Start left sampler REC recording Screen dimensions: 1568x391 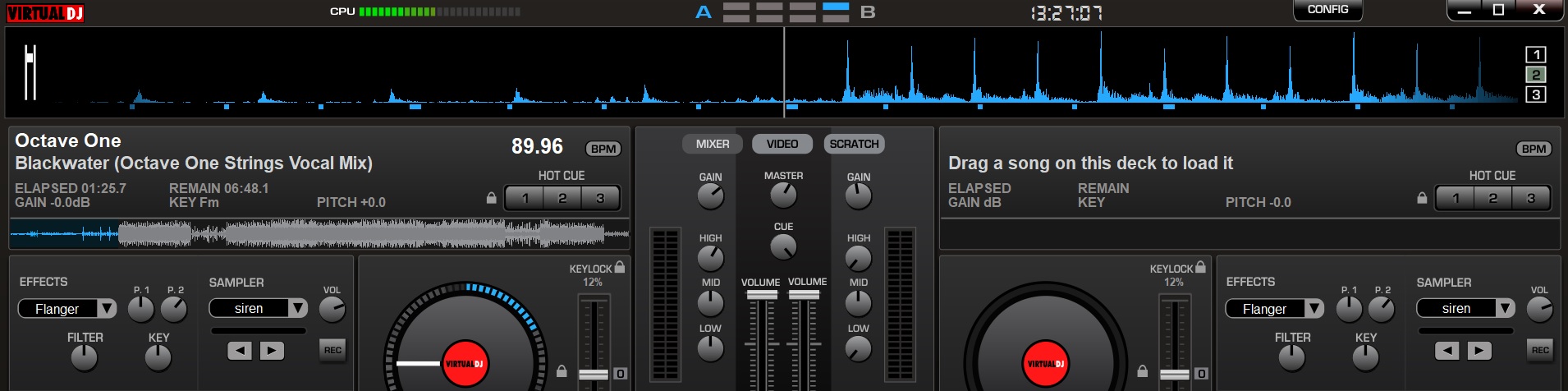pos(332,350)
